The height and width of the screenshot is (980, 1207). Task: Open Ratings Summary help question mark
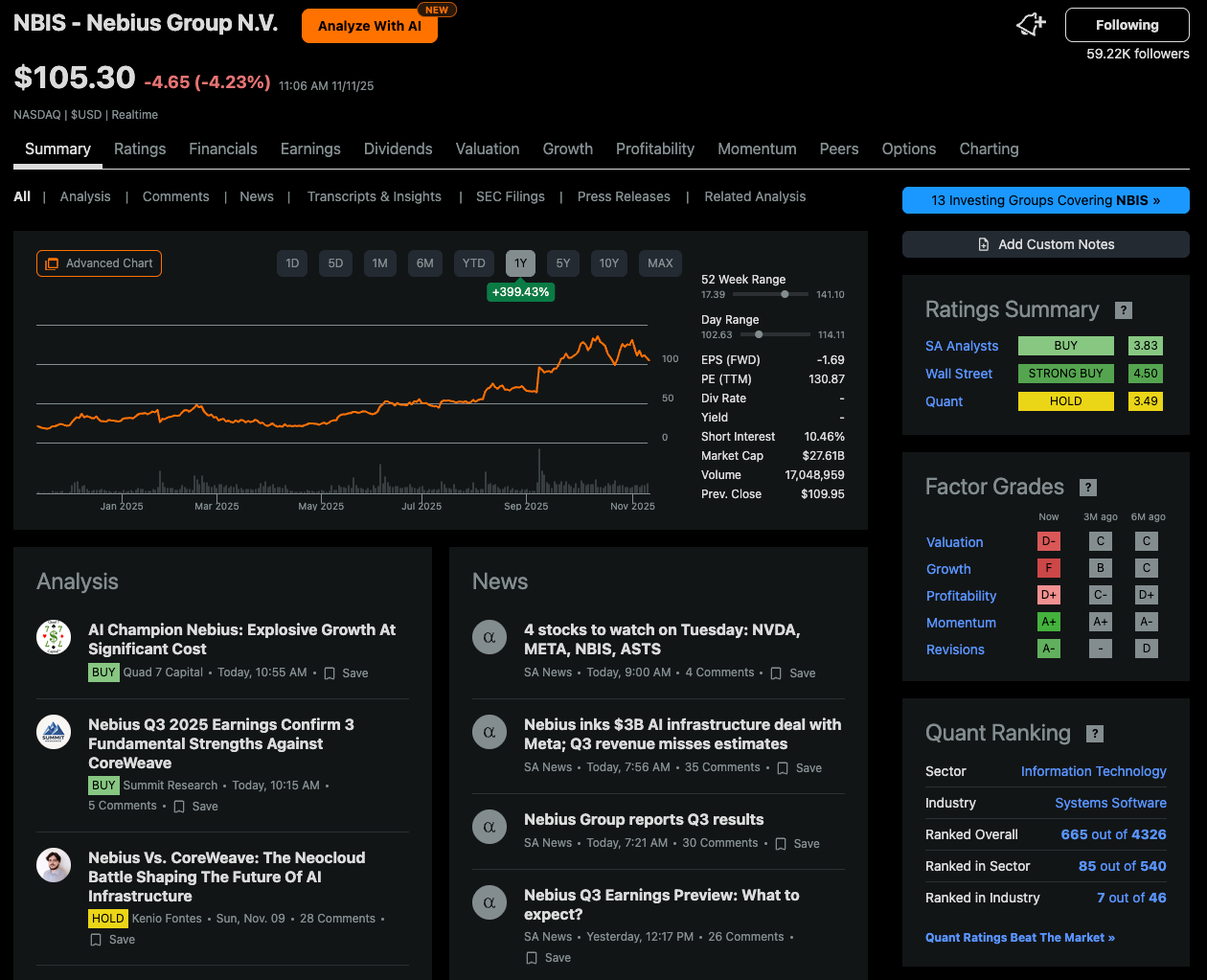(1124, 310)
